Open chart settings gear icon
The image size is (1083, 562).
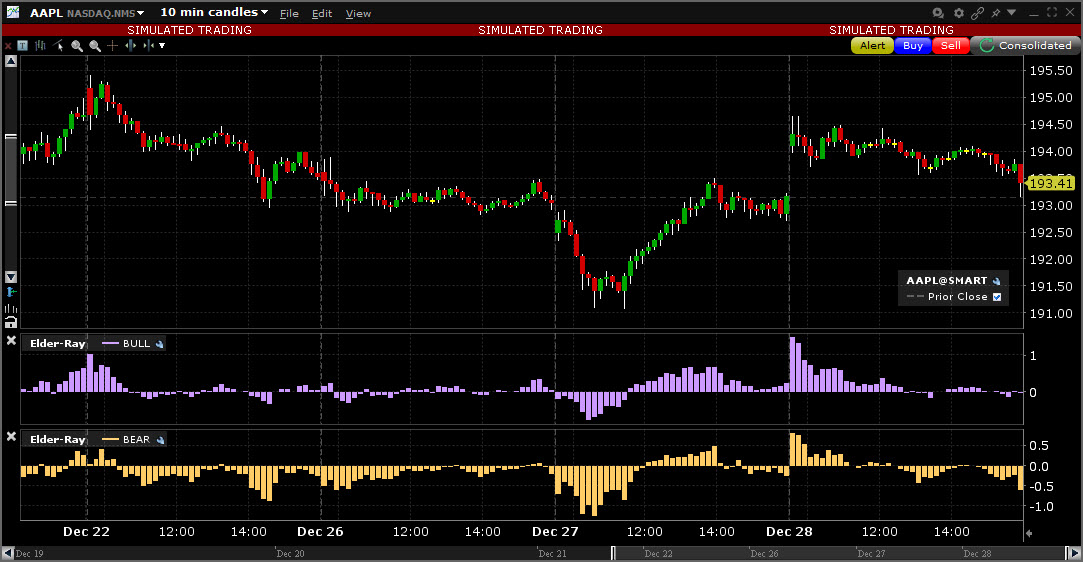pos(959,12)
